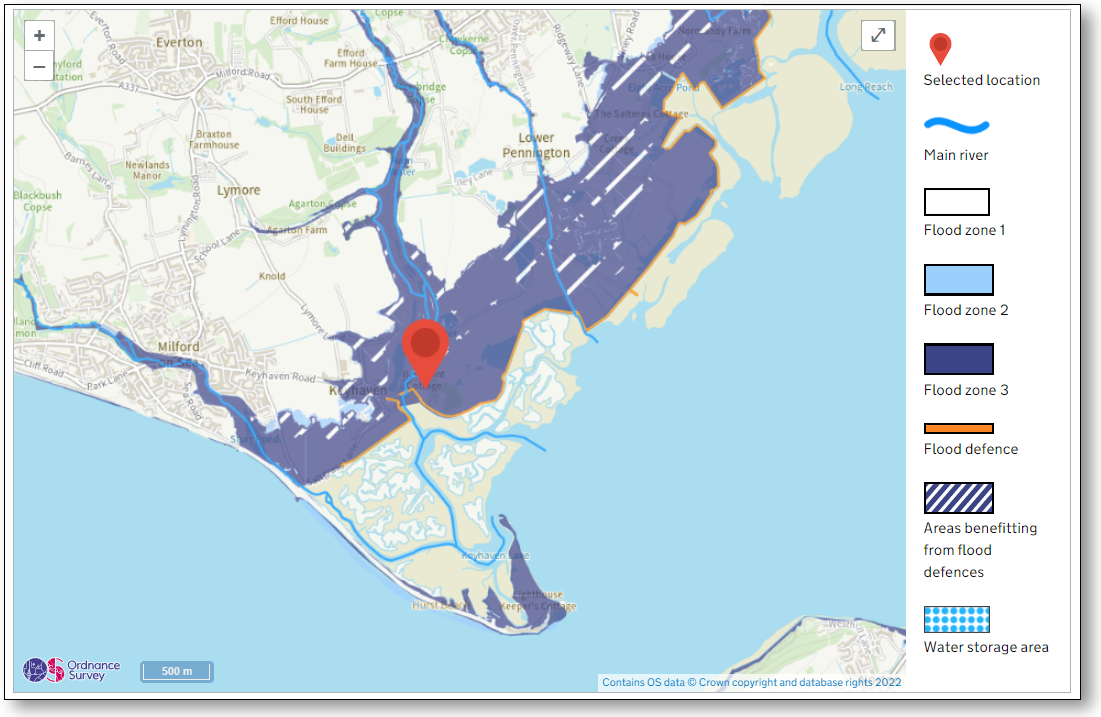This screenshot has height=717, width=1101.
Task: Click the Selected location legend text
Action: (981, 80)
